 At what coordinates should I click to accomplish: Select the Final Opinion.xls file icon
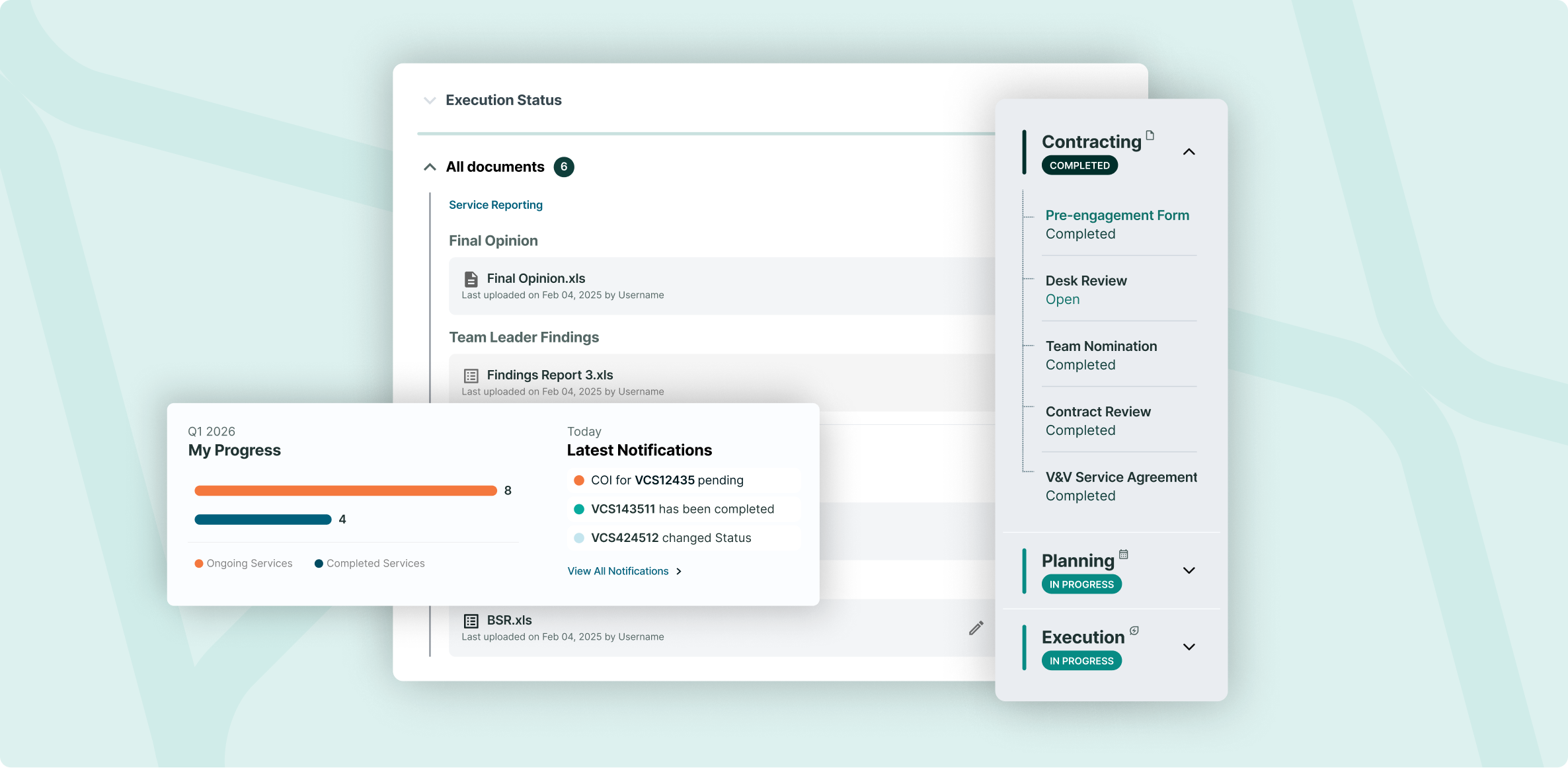[x=471, y=278]
